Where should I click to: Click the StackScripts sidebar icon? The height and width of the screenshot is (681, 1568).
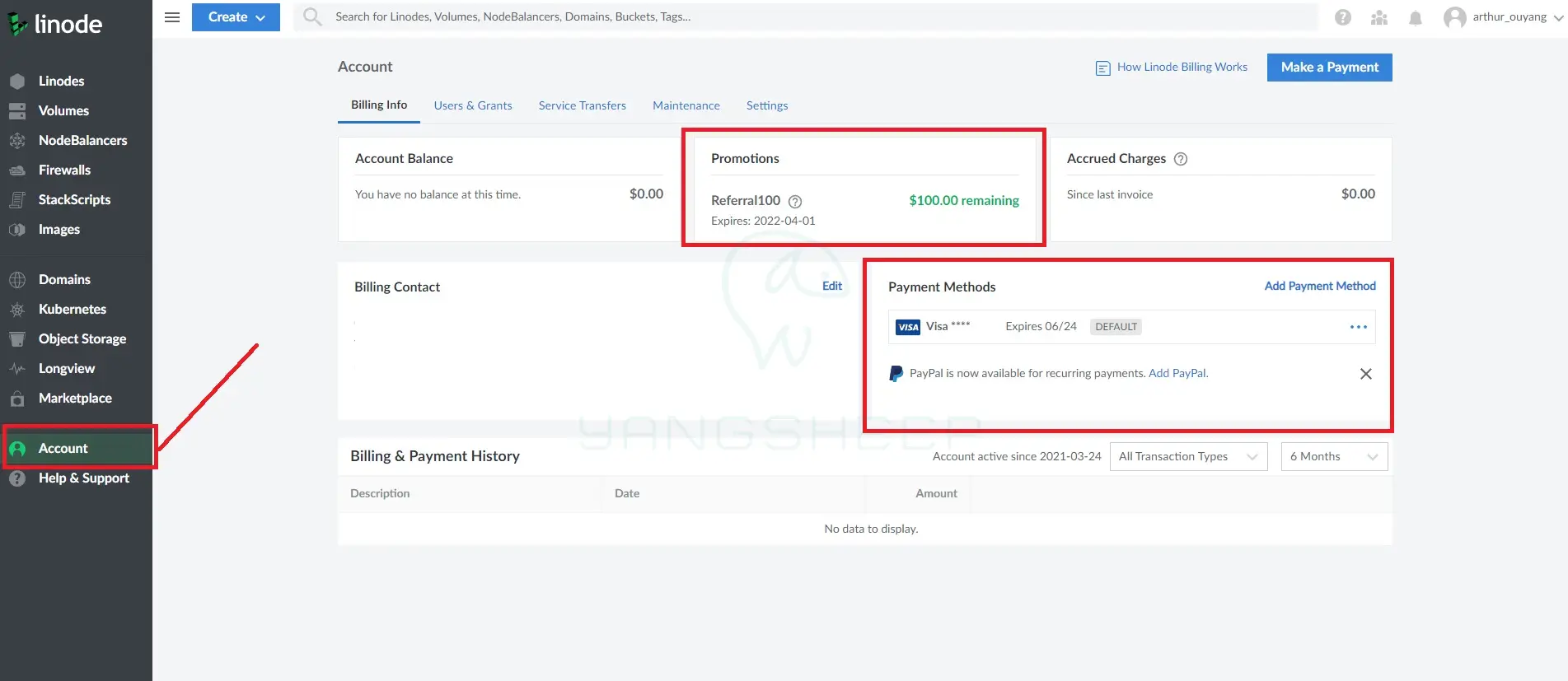click(17, 199)
